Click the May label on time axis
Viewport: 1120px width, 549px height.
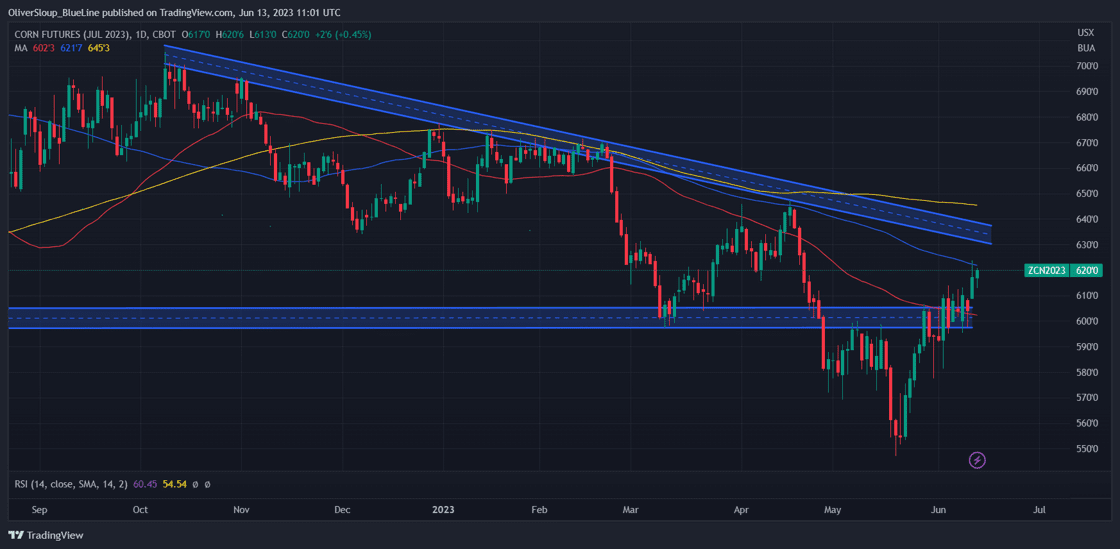point(833,510)
